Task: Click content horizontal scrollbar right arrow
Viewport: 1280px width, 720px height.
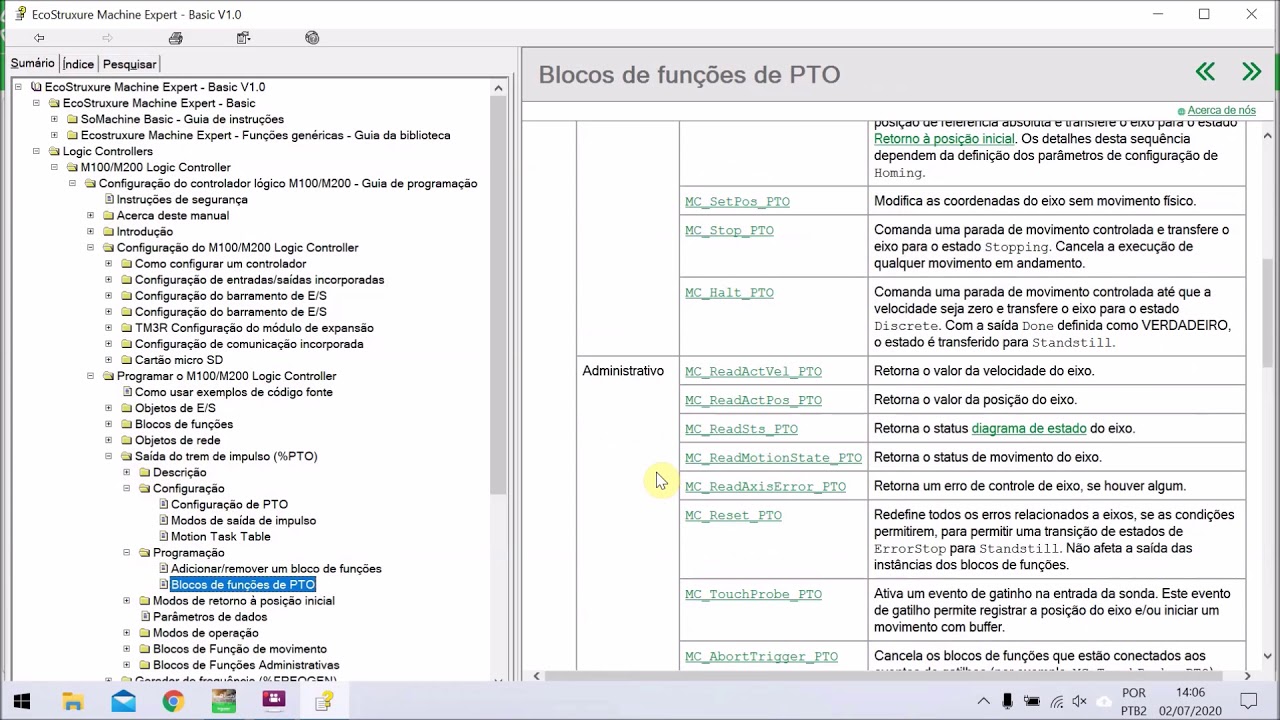Action: [1246, 676]
